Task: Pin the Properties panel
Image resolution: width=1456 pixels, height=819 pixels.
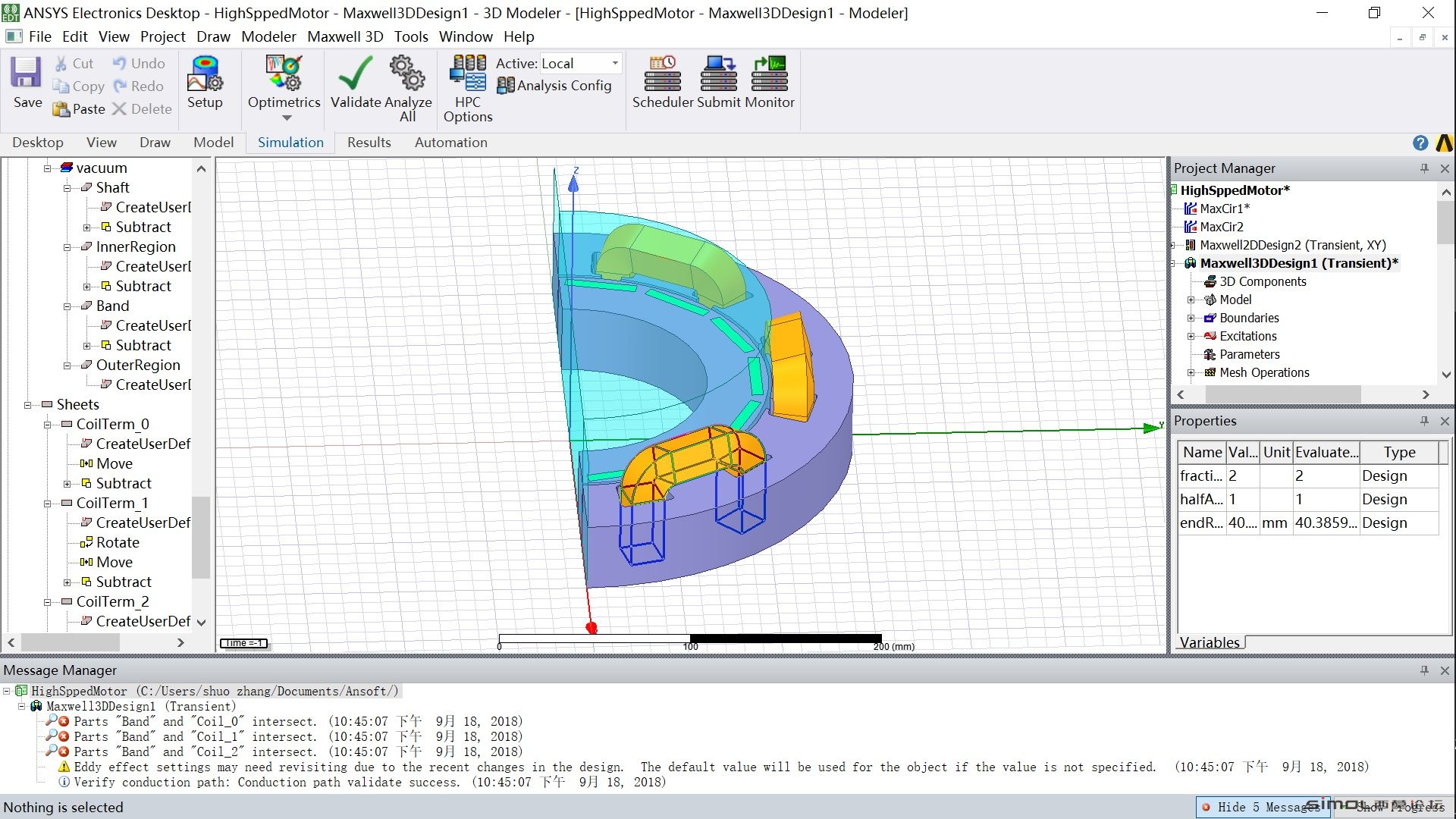Action: pyautogui.click(x=1424, y=421)
